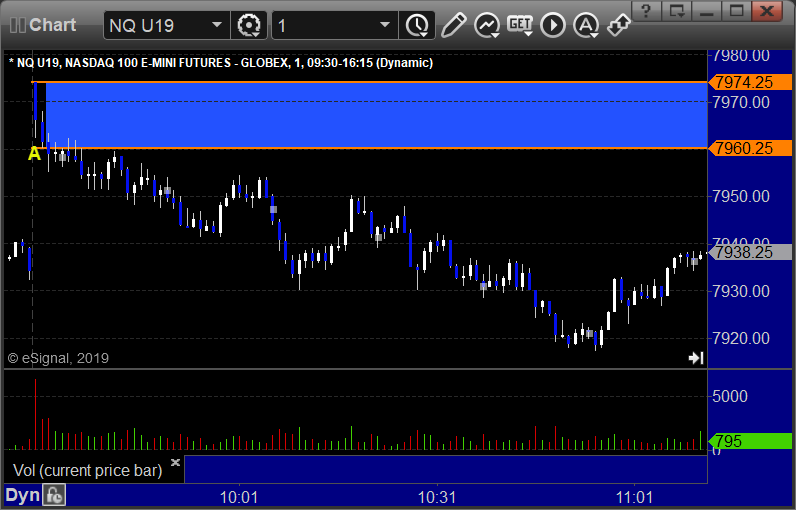Click the Dyn dynamic mode label

point(22,495)
